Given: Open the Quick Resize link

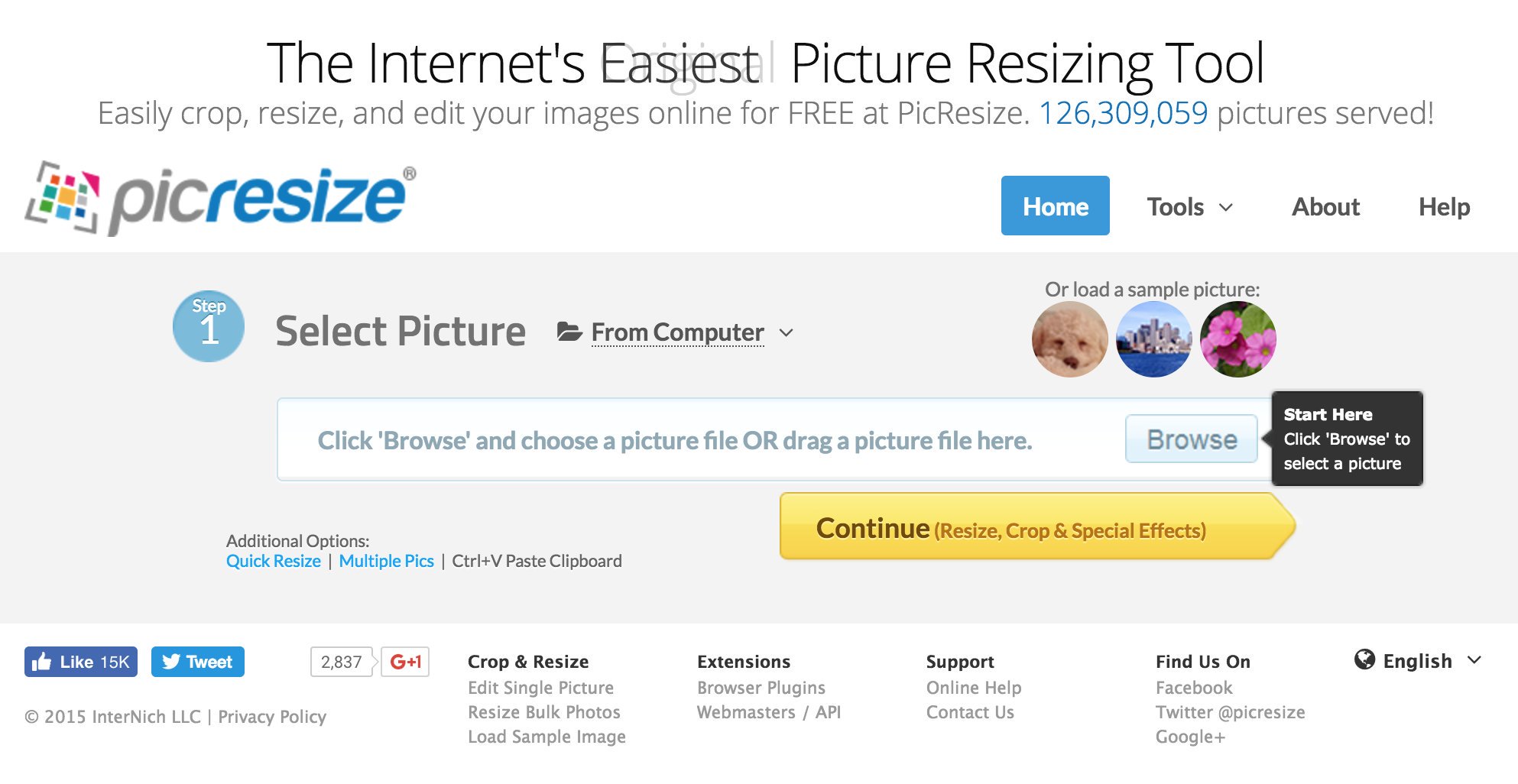Looking at the screenshot, I should (x=273, y=561).
